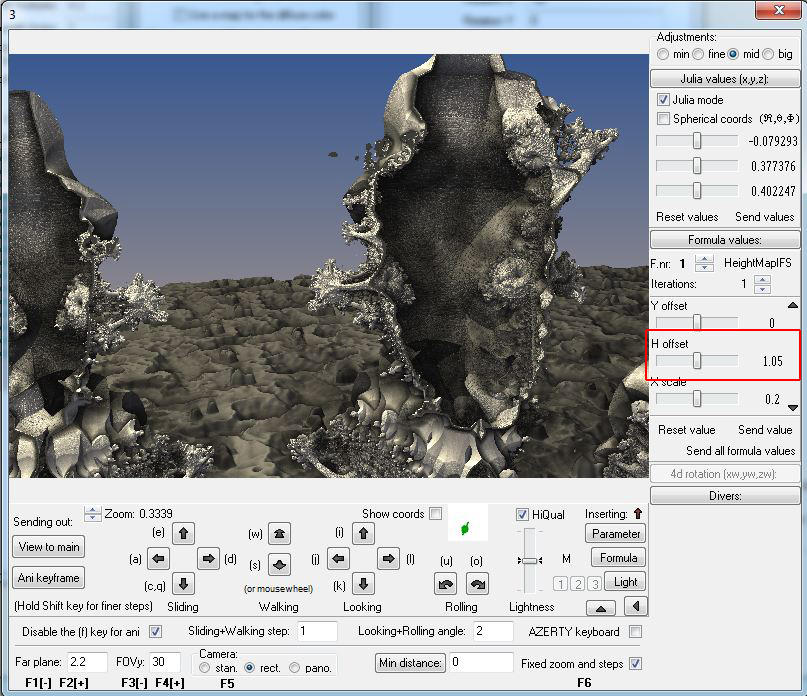Enable the Show coords checkbox

click(435, 514)
